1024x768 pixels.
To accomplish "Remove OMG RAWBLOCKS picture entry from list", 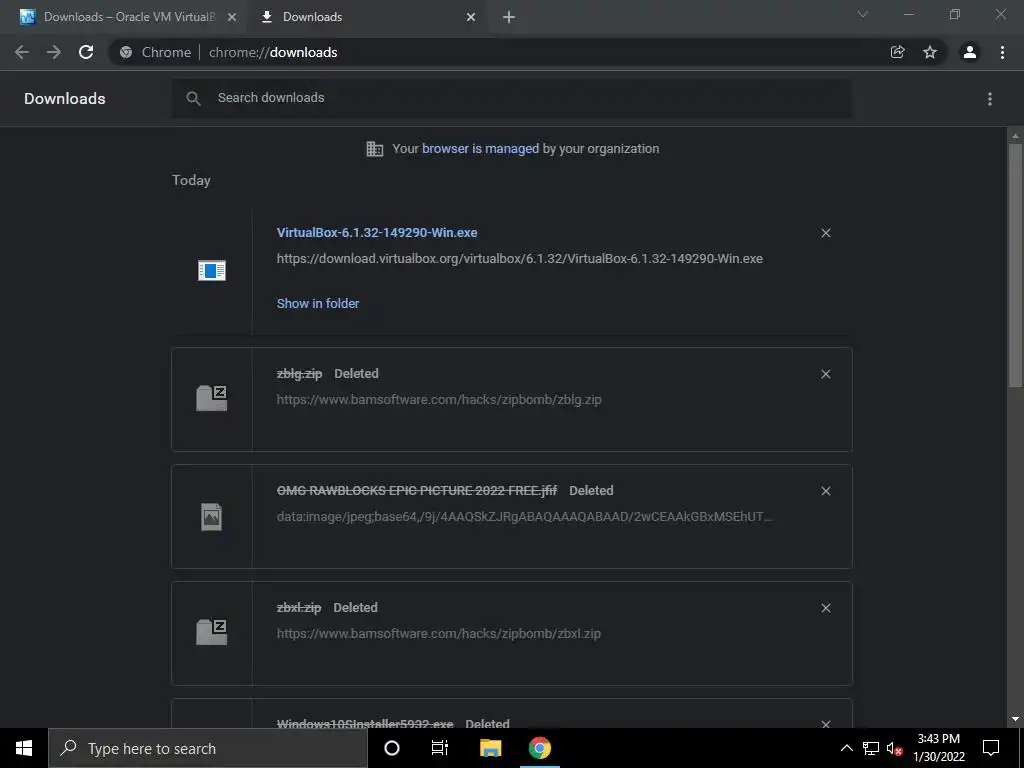I will pyautogui.click(x=825, y=491).
